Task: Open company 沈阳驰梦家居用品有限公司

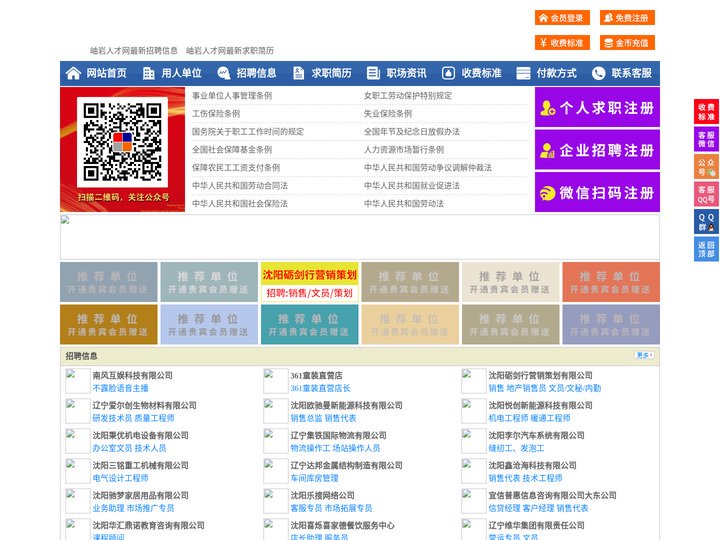Action: (141, 495)
